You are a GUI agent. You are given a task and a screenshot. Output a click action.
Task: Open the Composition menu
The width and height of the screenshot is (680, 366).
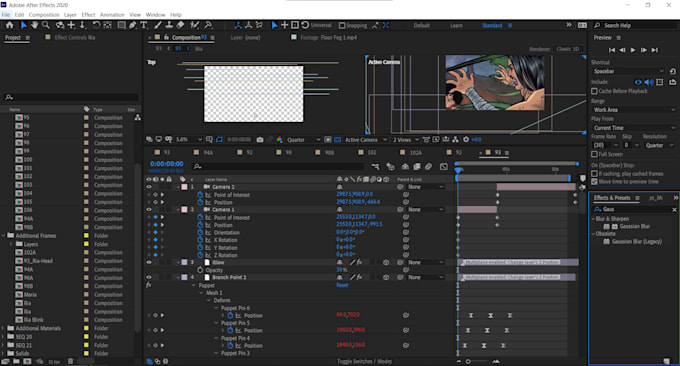(x=44, y=15)
